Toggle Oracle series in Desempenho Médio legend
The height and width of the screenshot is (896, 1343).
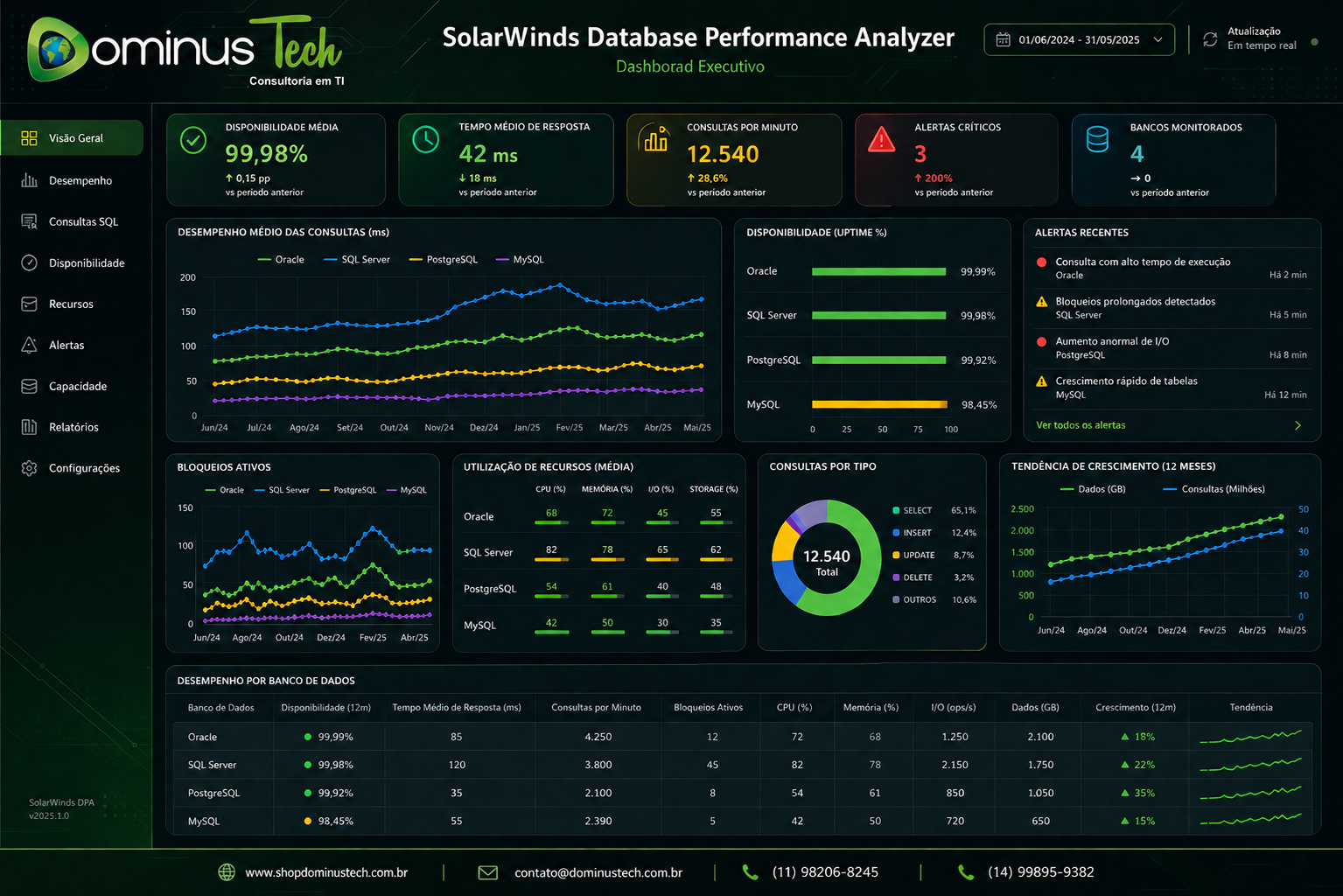click(x=281, y=260)
